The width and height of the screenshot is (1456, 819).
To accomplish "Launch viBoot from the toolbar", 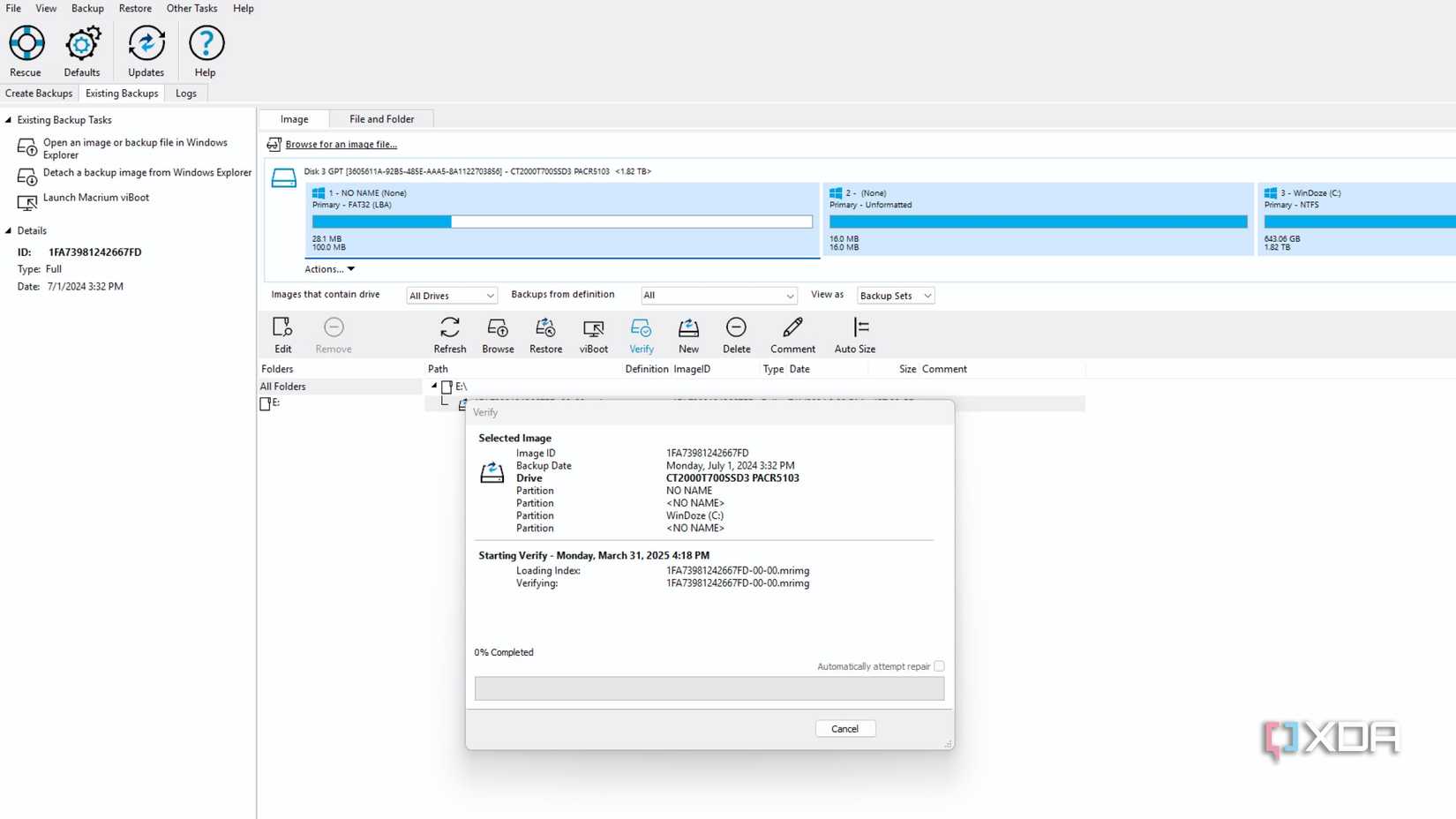I will point(593,334).
